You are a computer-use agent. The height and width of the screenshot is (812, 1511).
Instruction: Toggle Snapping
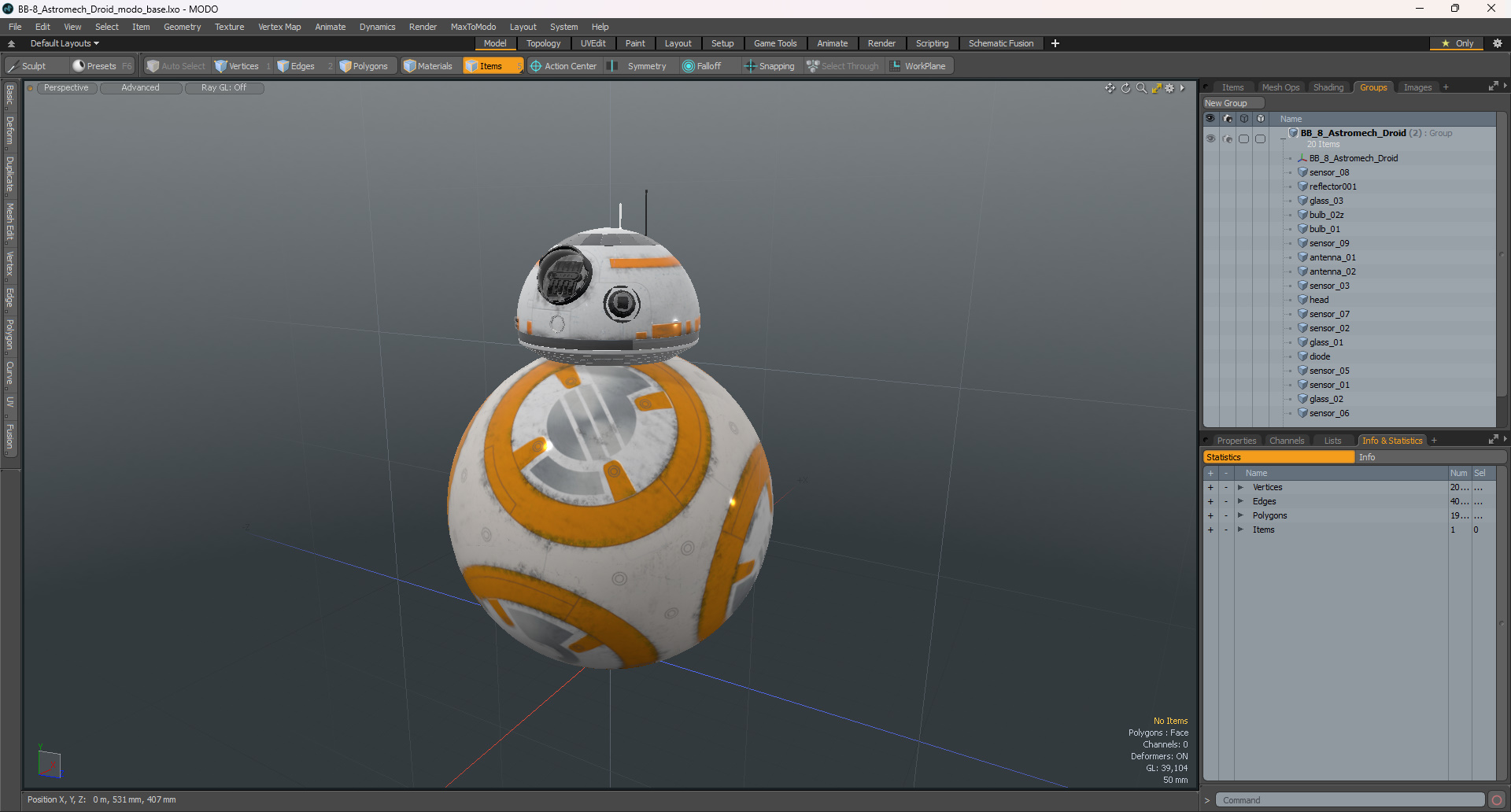click(x=770, y=66)
